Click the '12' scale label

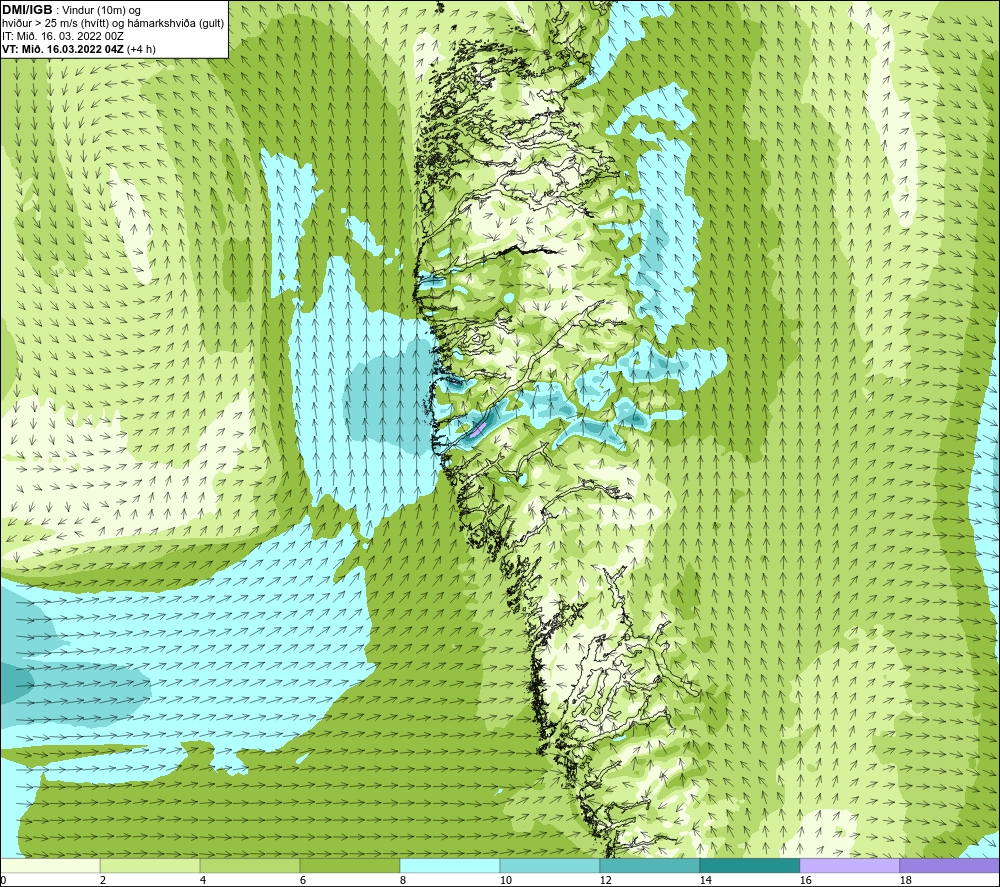click(605, 880)
